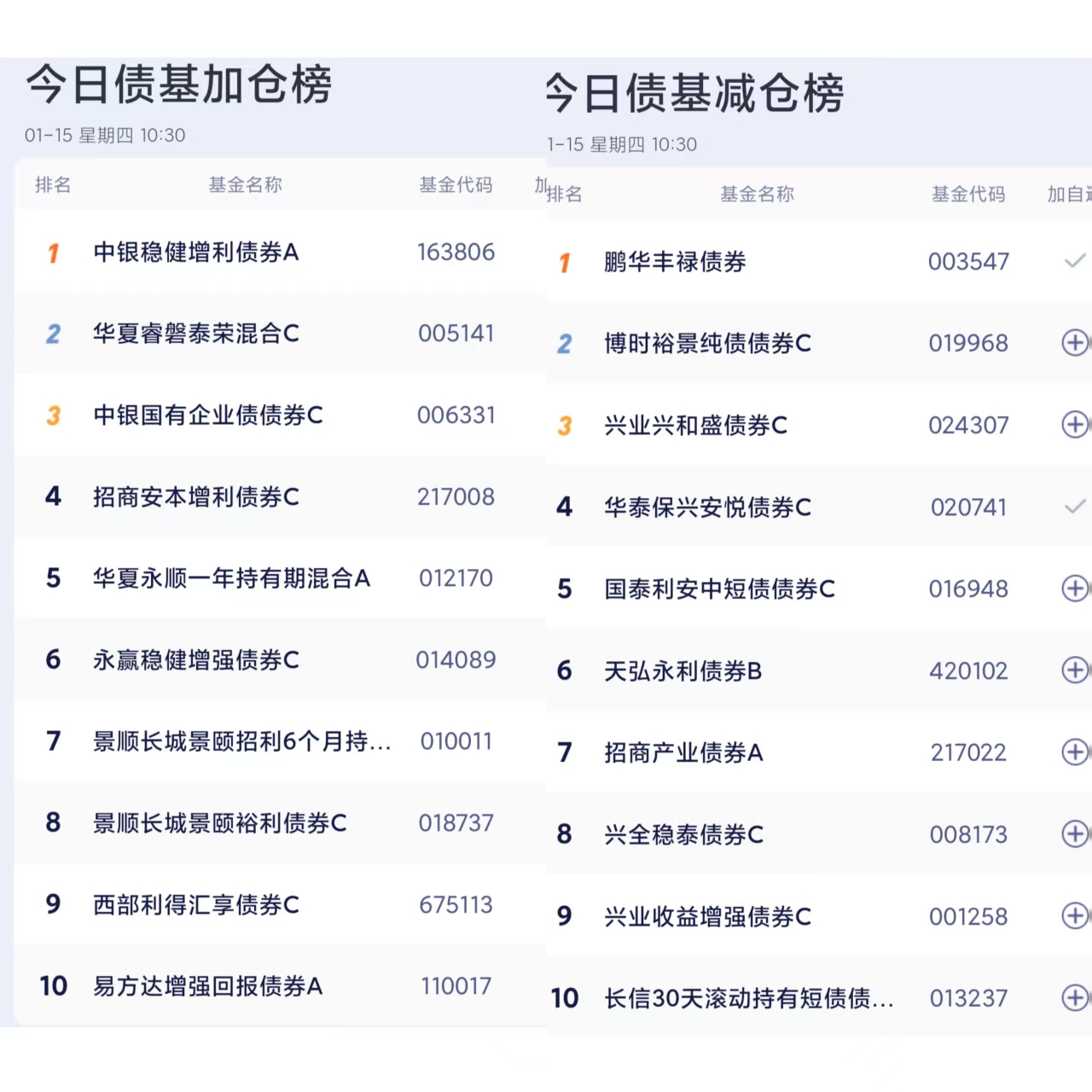This screenshot has width=1092, height=1092.
Task: Open fund 招商产业债券A
Action: point(684,753)
